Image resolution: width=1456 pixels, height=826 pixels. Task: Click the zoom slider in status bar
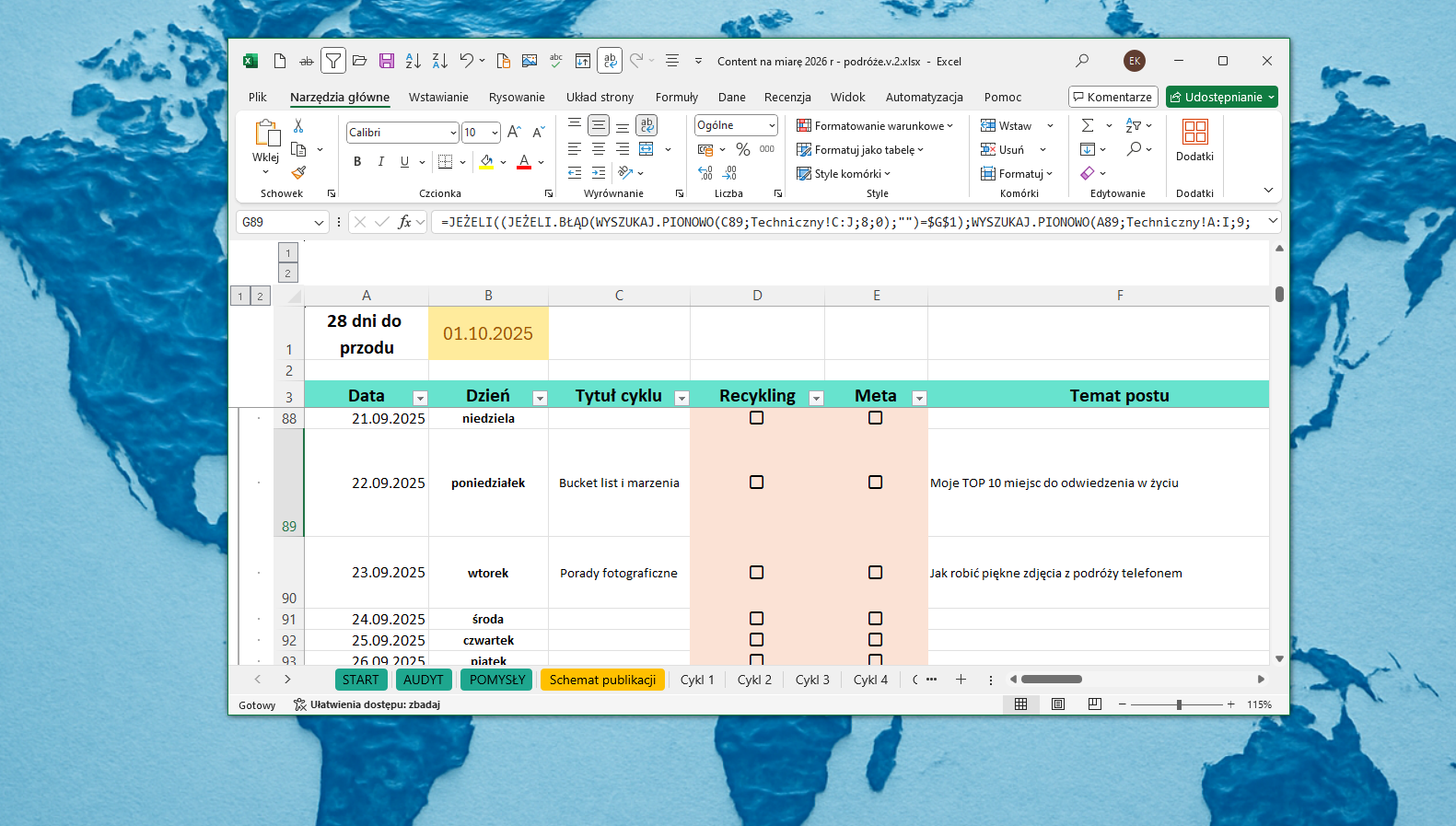[1178, 704]
